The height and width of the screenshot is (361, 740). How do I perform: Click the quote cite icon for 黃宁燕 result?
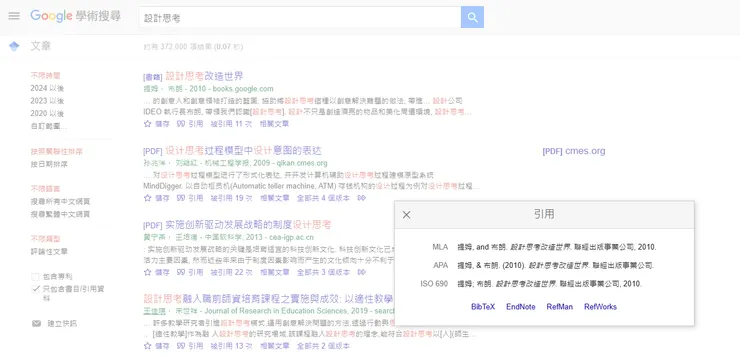tap(181, 272)
